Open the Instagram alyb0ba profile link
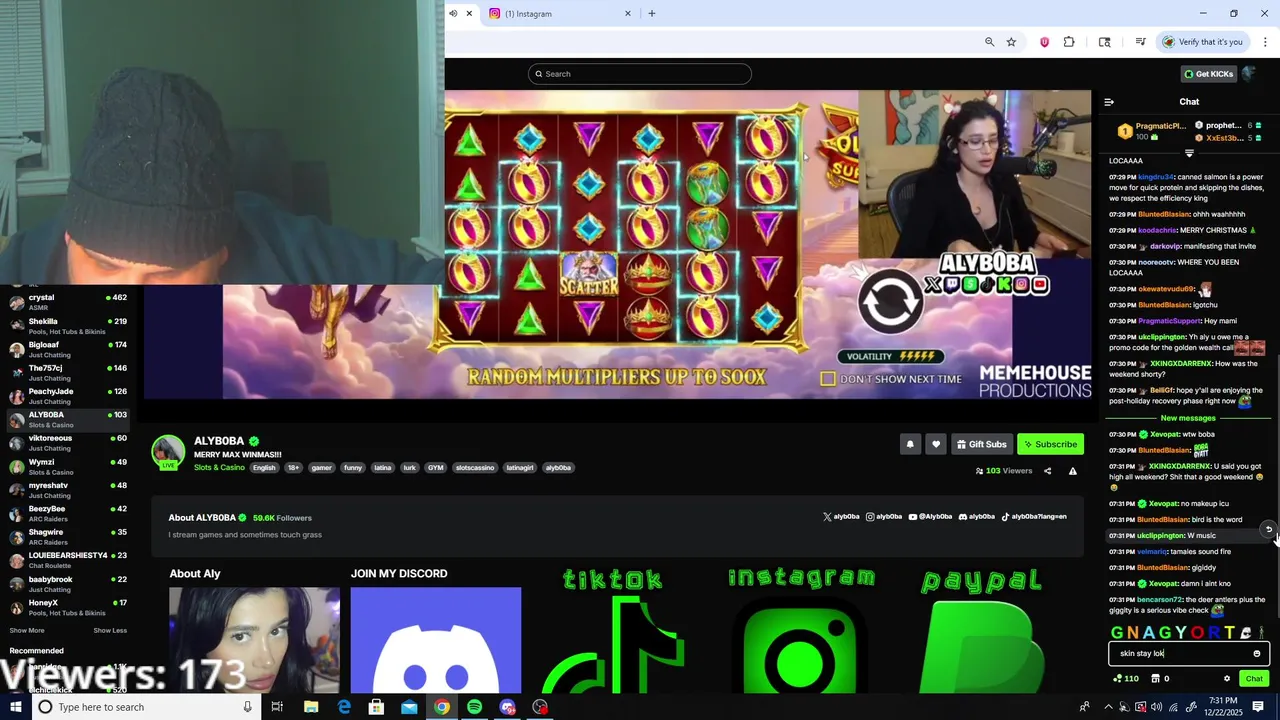Viewport: 1280px width, 720px height. [x=884, y=517]
